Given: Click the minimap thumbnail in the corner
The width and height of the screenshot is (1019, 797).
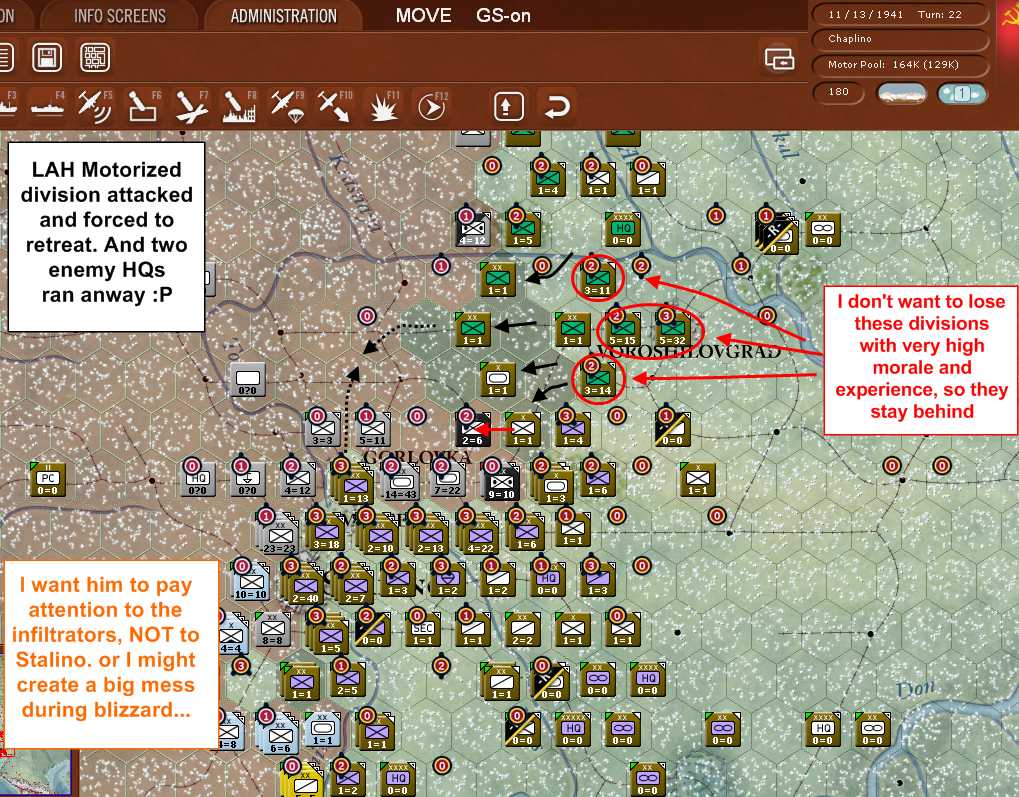Looking at the screenshot, I should 36,774.
